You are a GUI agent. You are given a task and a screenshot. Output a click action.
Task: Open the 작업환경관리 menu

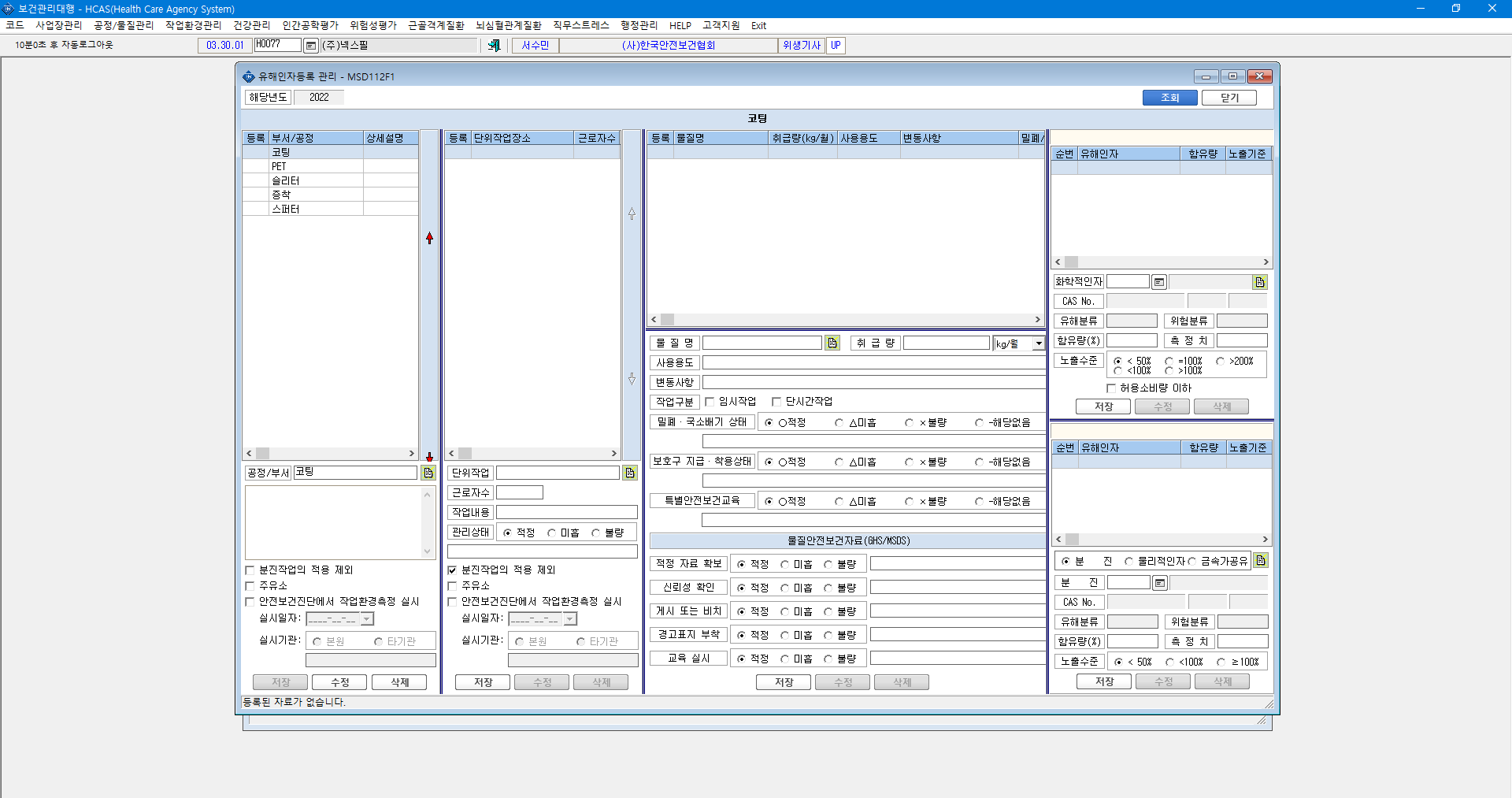(193, 25)
